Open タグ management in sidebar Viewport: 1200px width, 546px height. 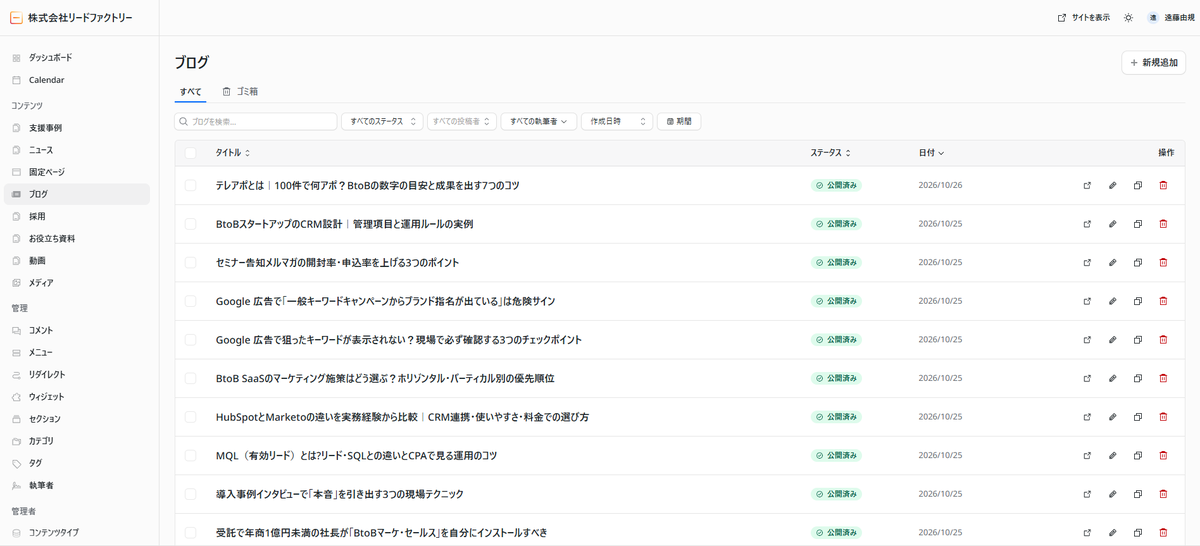77,463
